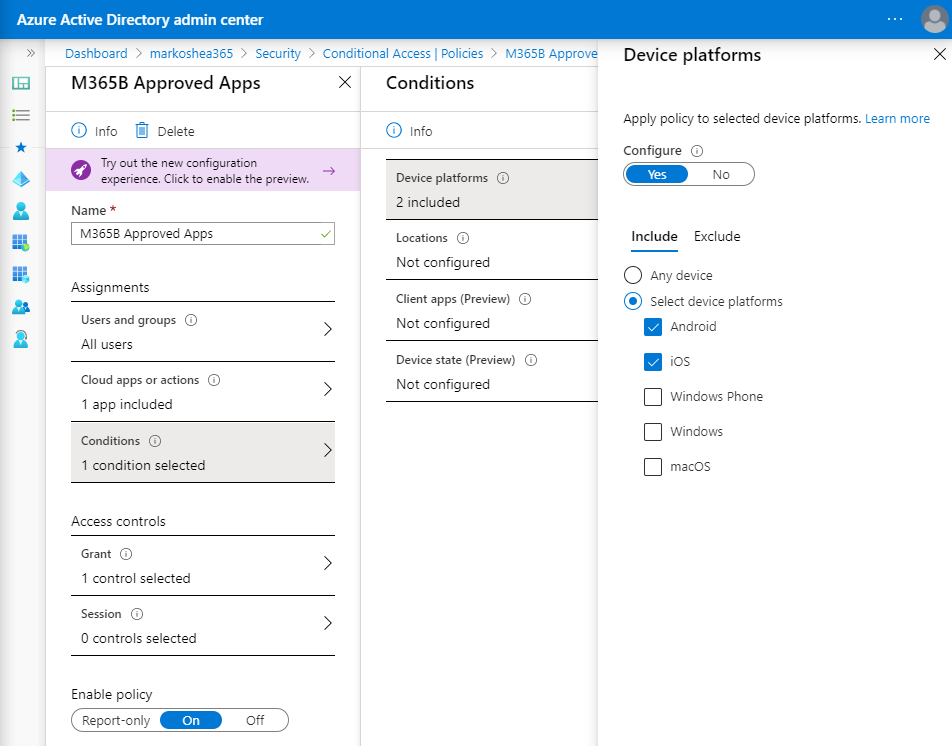Open All services list icon
Image resolution: width=952 pixels, height=746 pixels.
click(21, 115)
